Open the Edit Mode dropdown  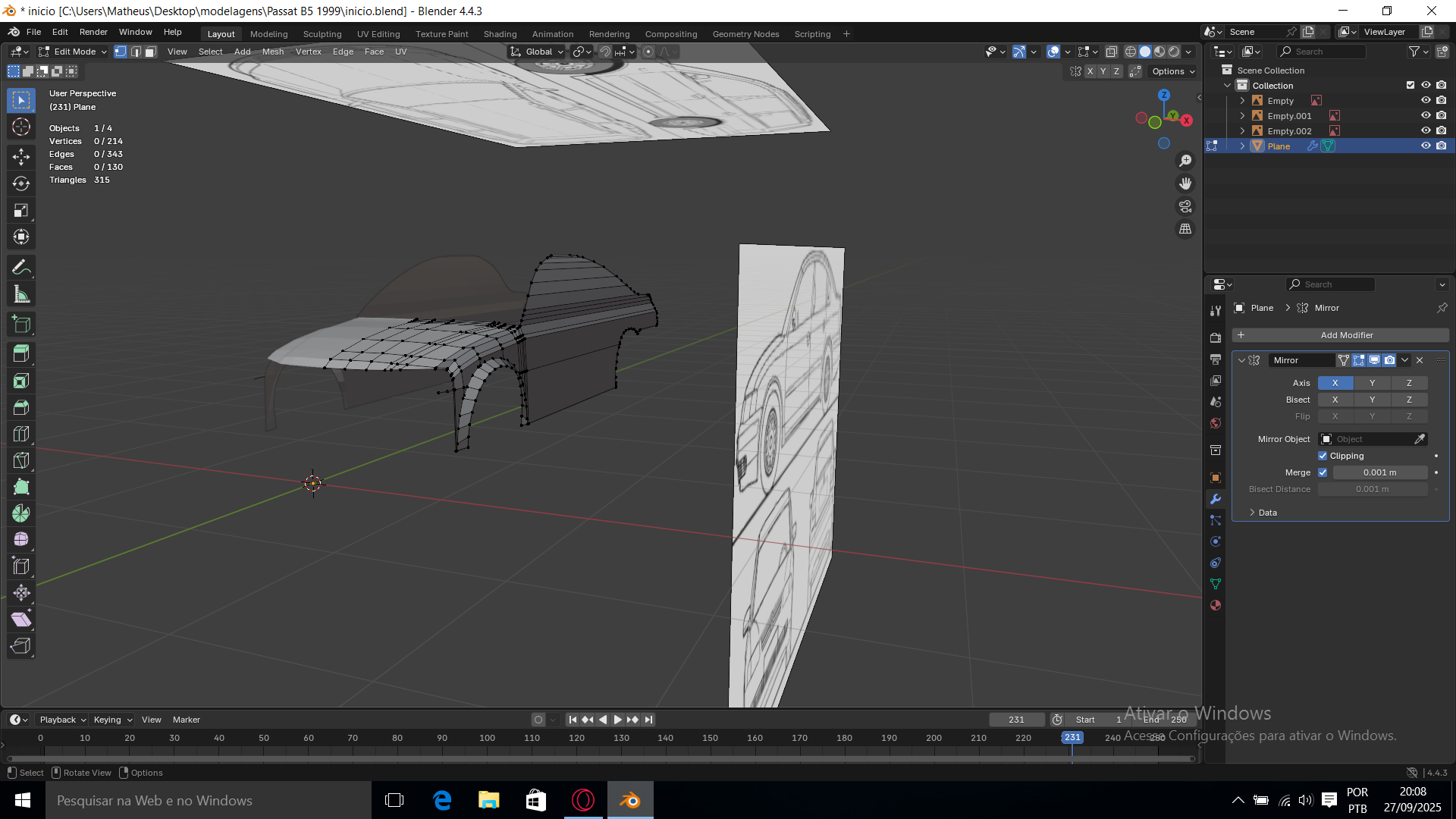[74, 52]
